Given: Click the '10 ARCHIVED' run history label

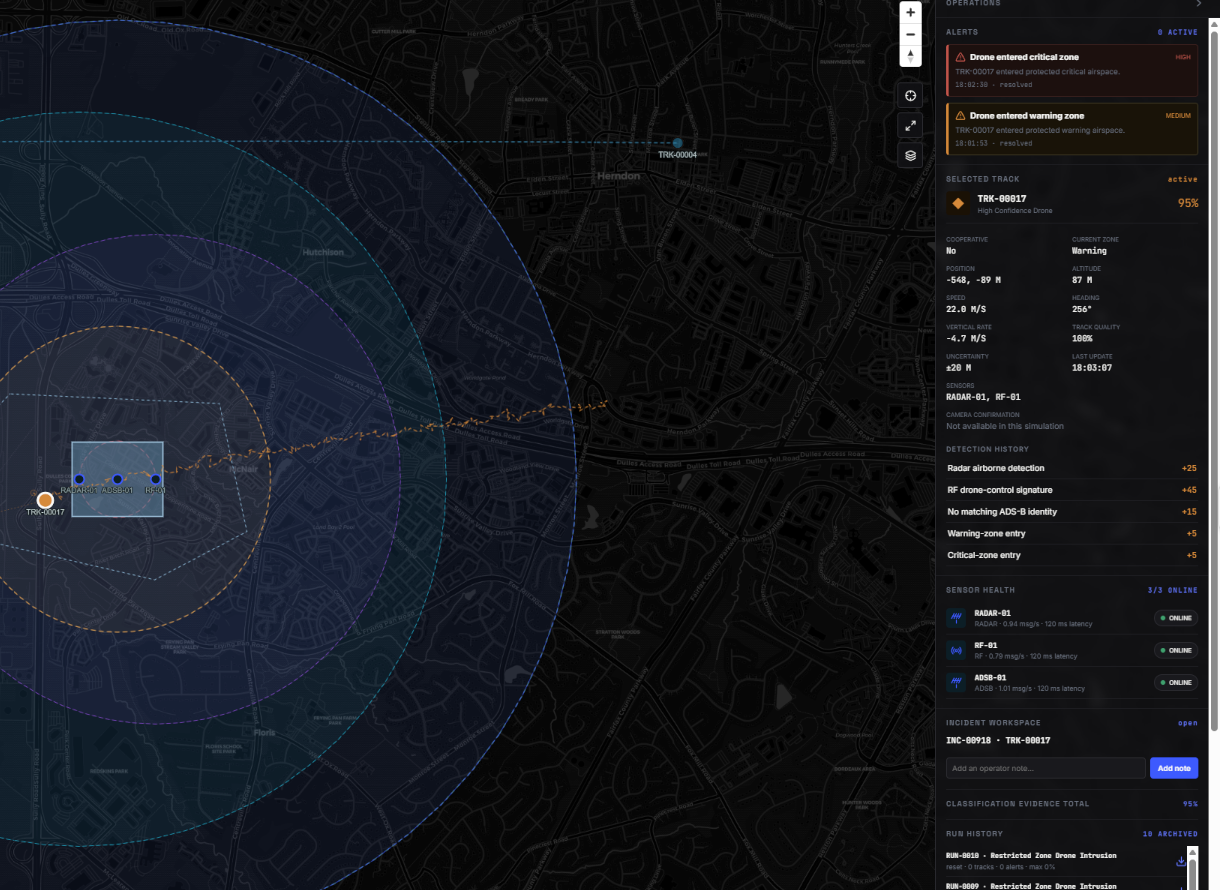Looking at the screenshot, I should (1170, 834).
